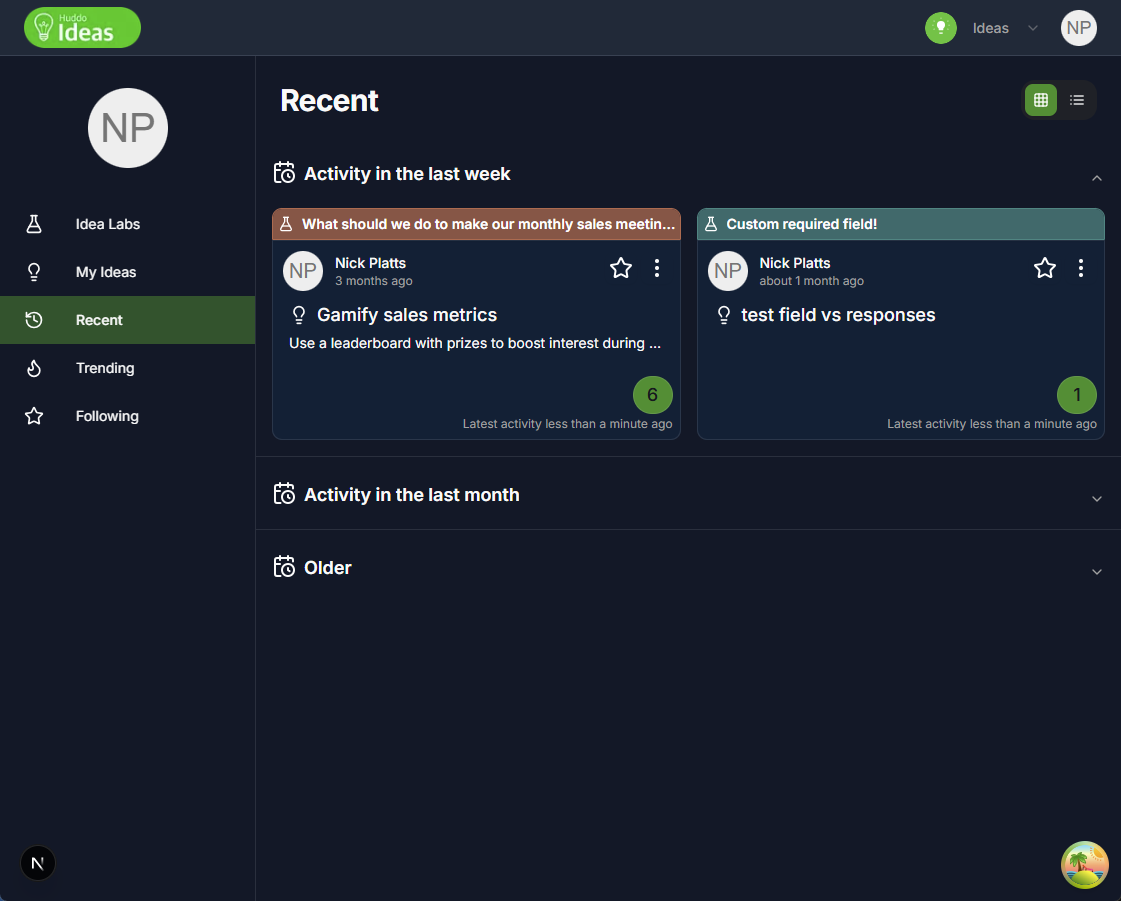Click the flask icon in the monthly sales banner
1121x901 pixels.
[286, 224]
